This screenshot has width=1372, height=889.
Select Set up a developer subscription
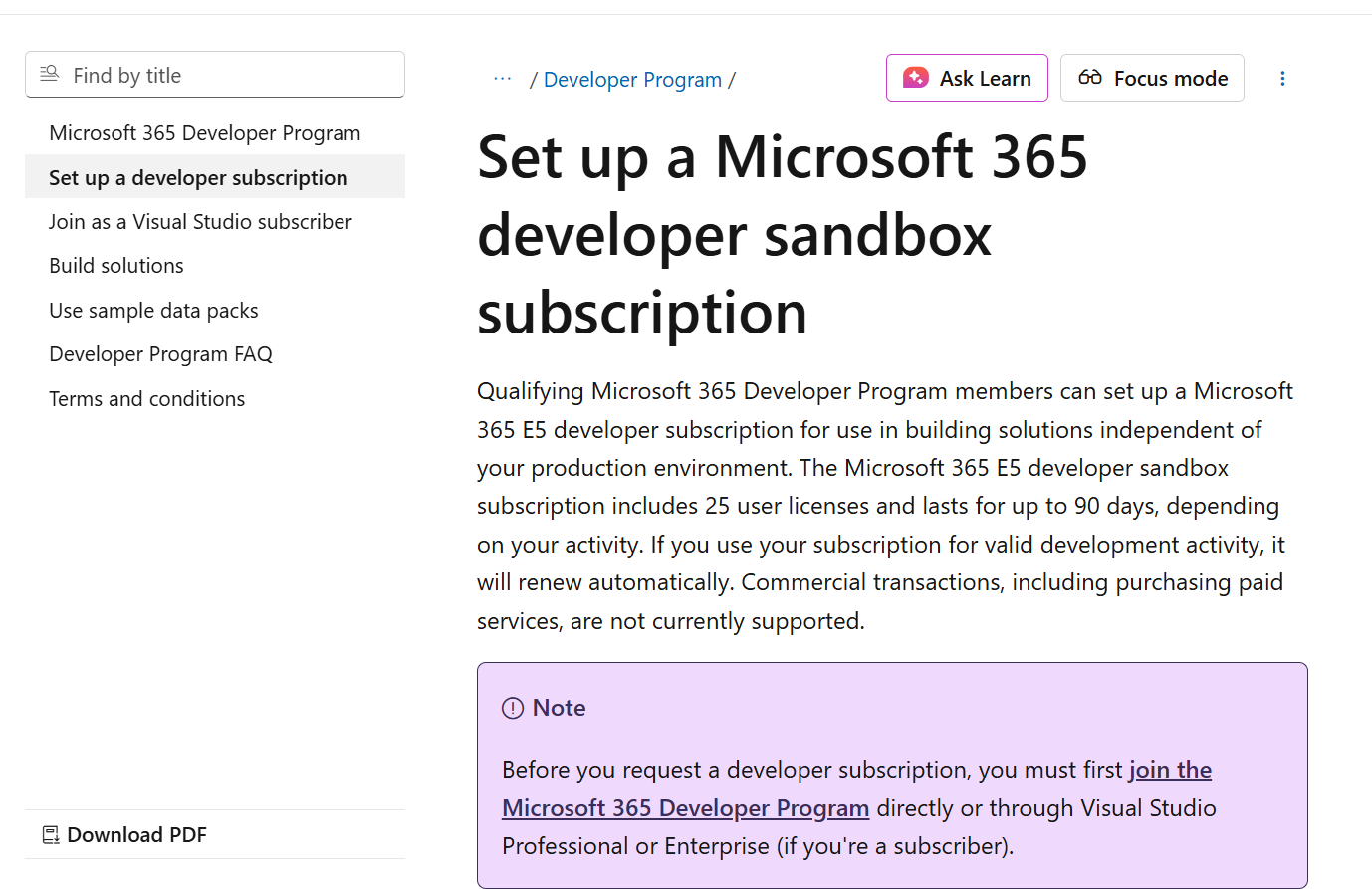click(x=215, y=177)
